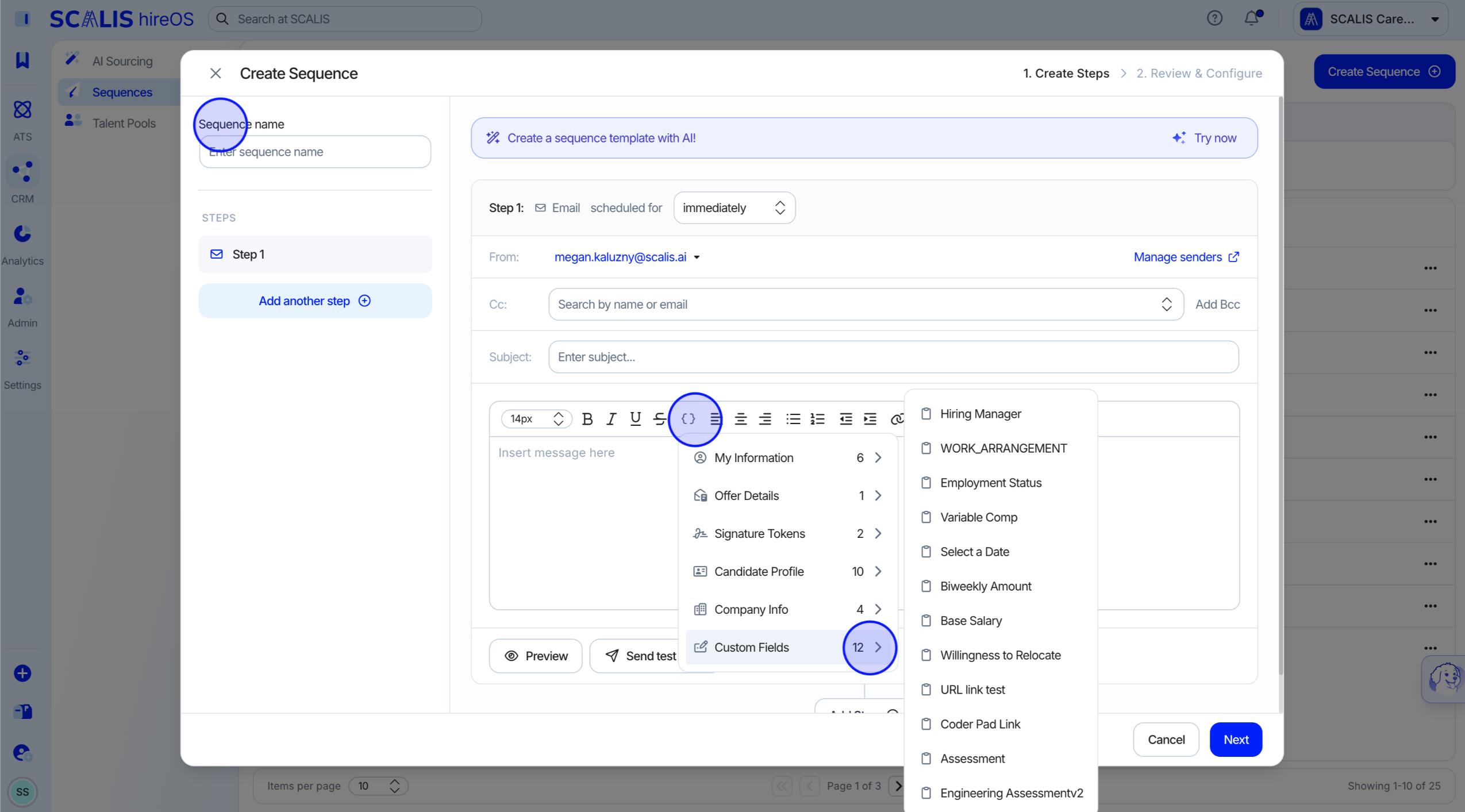Toggle strikethrough formatting in editor toolbar
Image resolution: width=1465 pixels, height=812 pixels.
click(659, 419)
